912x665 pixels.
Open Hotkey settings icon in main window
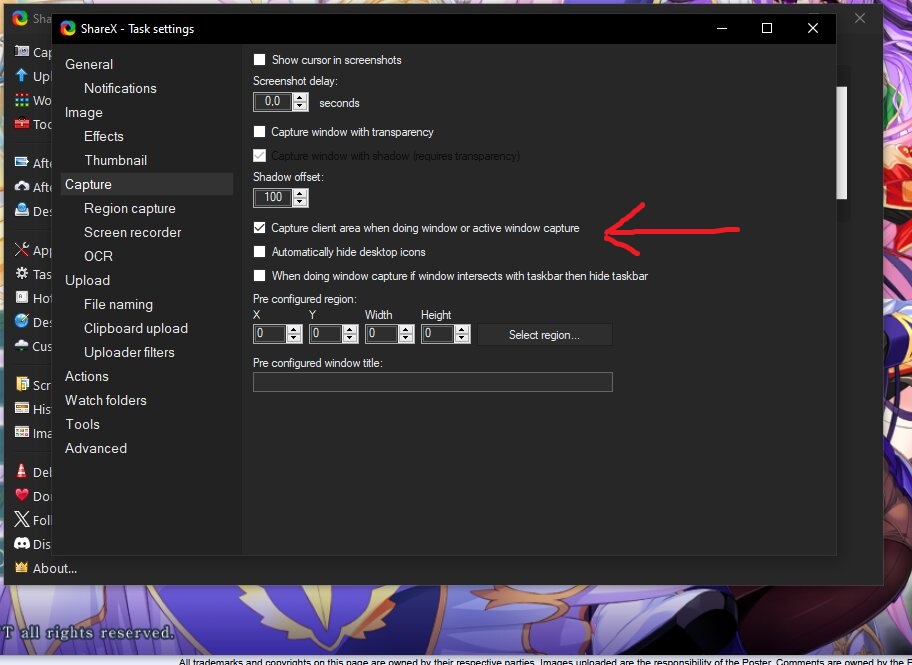point(22,297)
